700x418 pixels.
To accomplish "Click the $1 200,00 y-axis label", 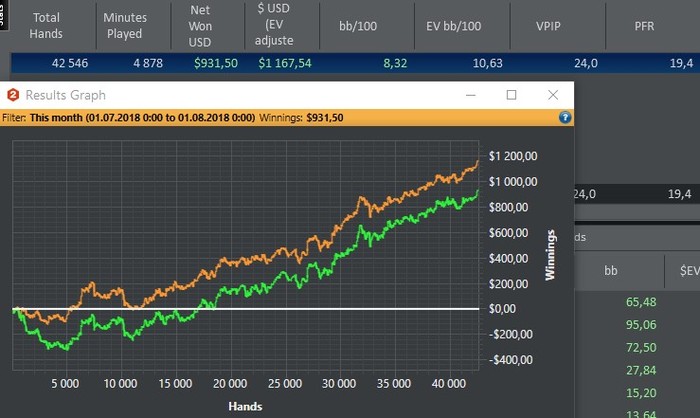I will (x=513, y=156).
